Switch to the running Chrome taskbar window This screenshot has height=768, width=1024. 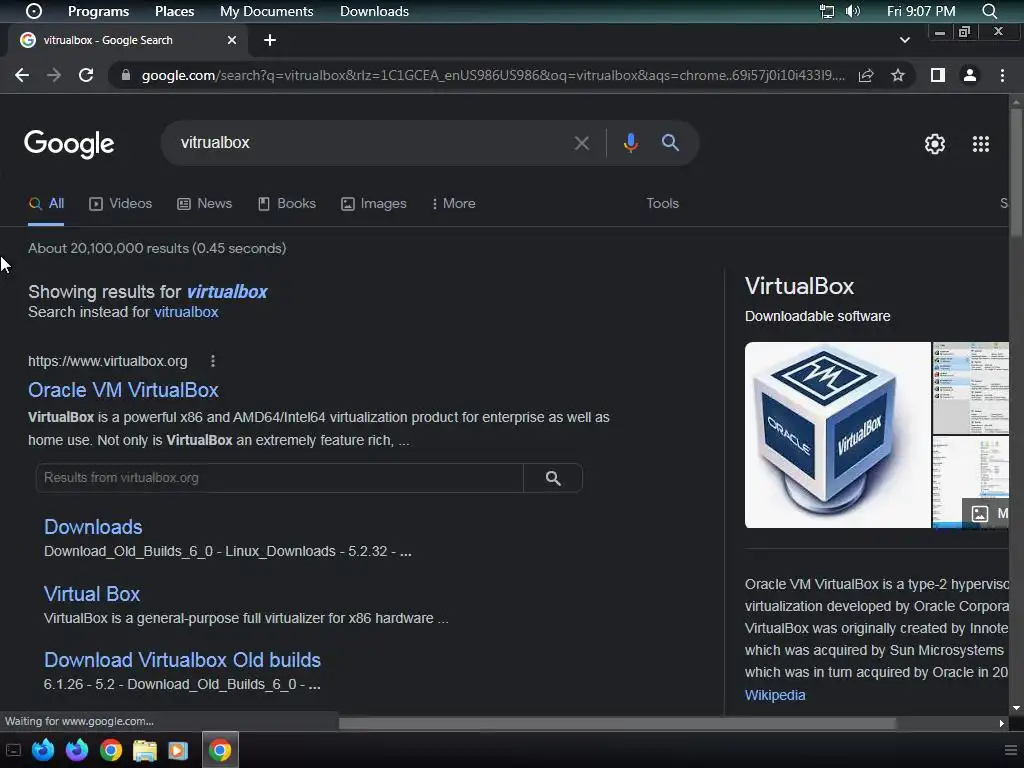(220, 750)
